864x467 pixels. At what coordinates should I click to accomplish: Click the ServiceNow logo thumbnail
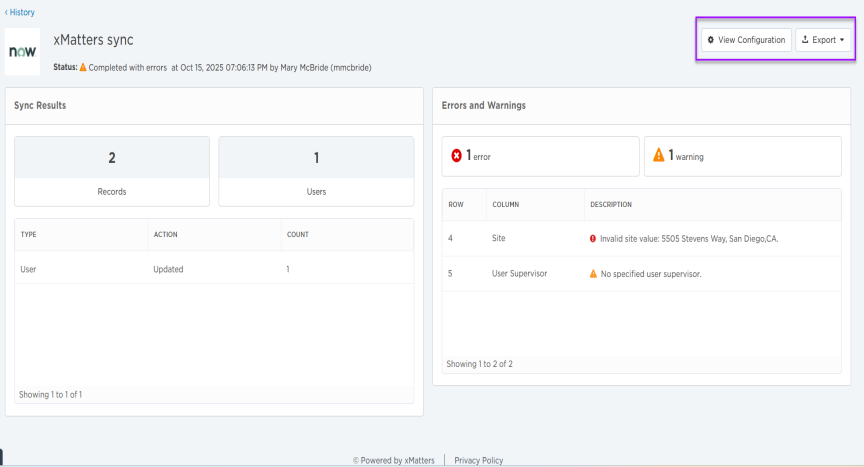point(23,52)
